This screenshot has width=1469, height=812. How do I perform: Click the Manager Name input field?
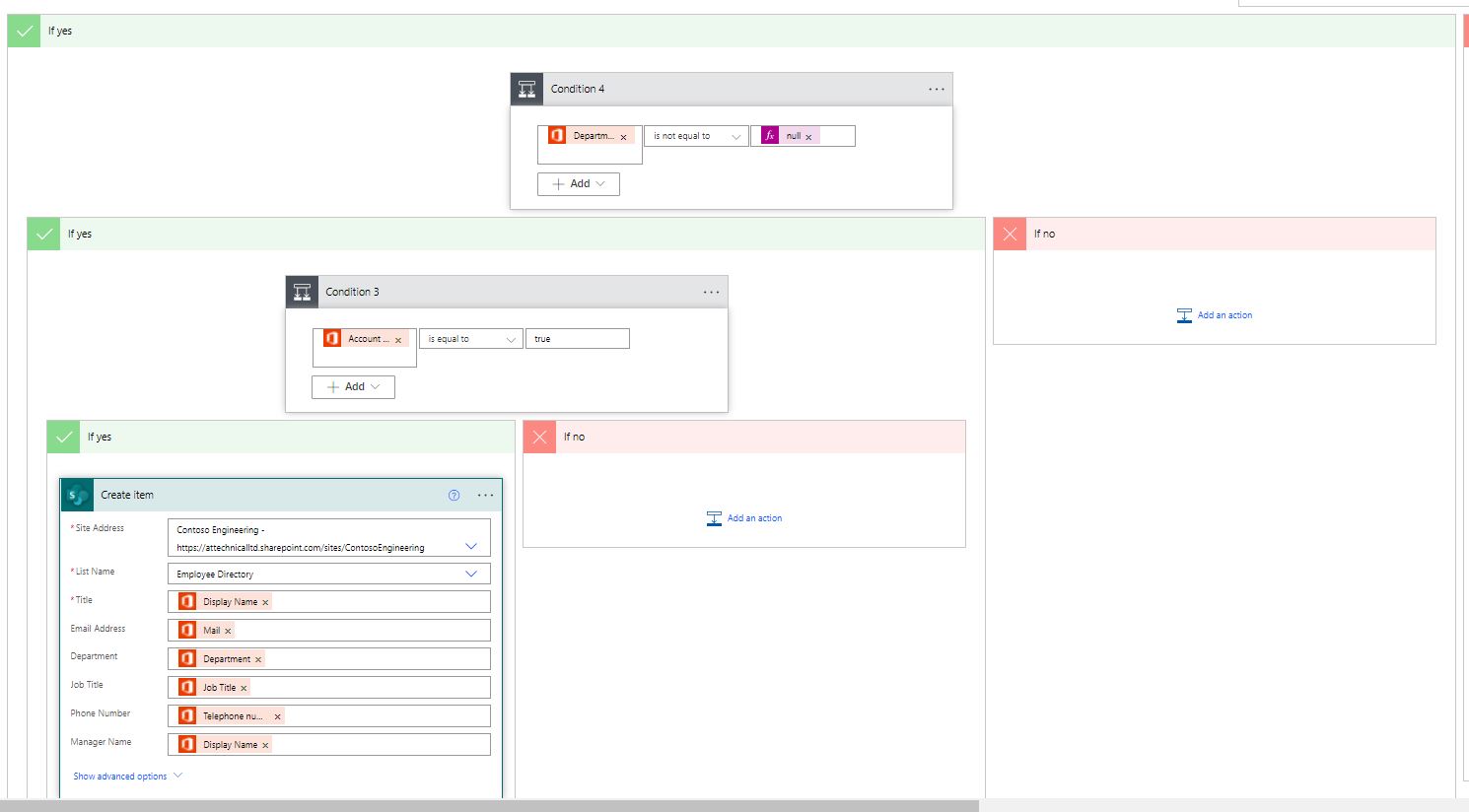point(329,745)
